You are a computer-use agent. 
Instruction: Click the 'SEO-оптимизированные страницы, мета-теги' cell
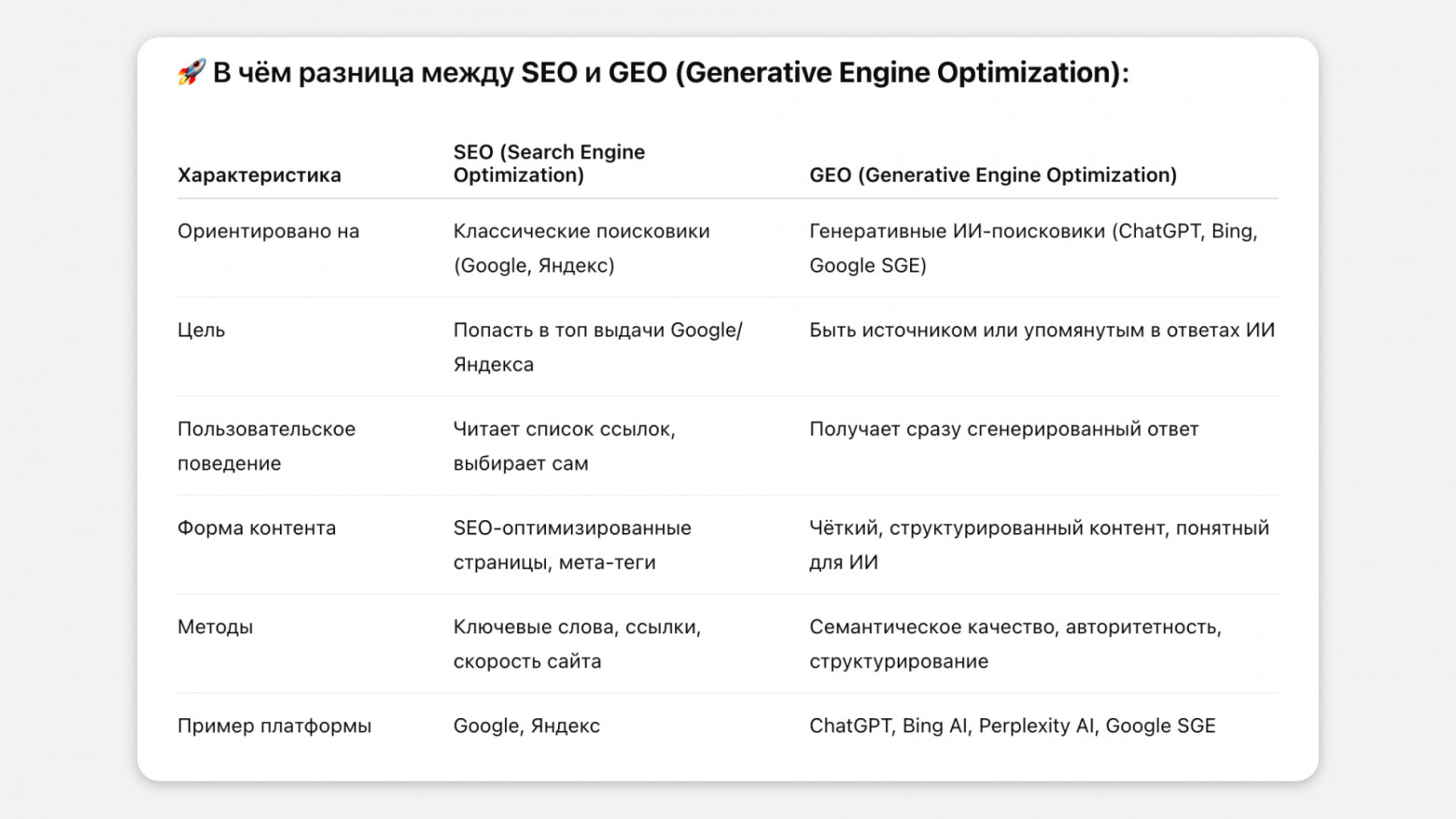pyautogui.click(x=571, y=544)
